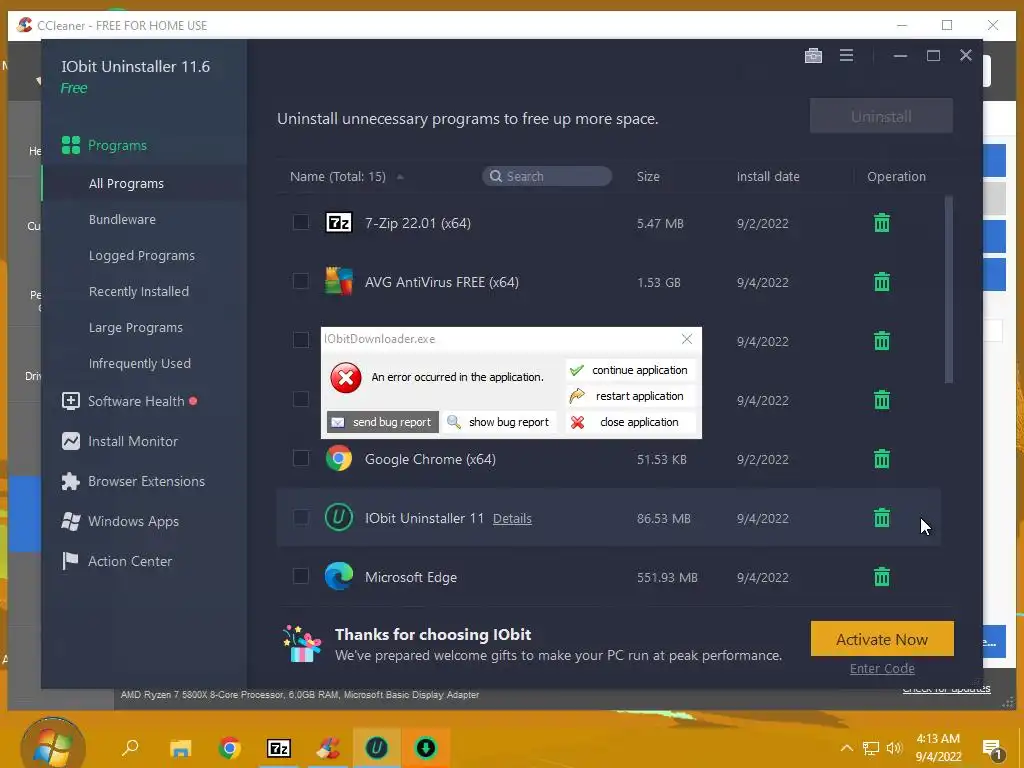Click the Uninstall button
The height and width of the screenshot is (768, 1024).
click(x=881, y=116)
